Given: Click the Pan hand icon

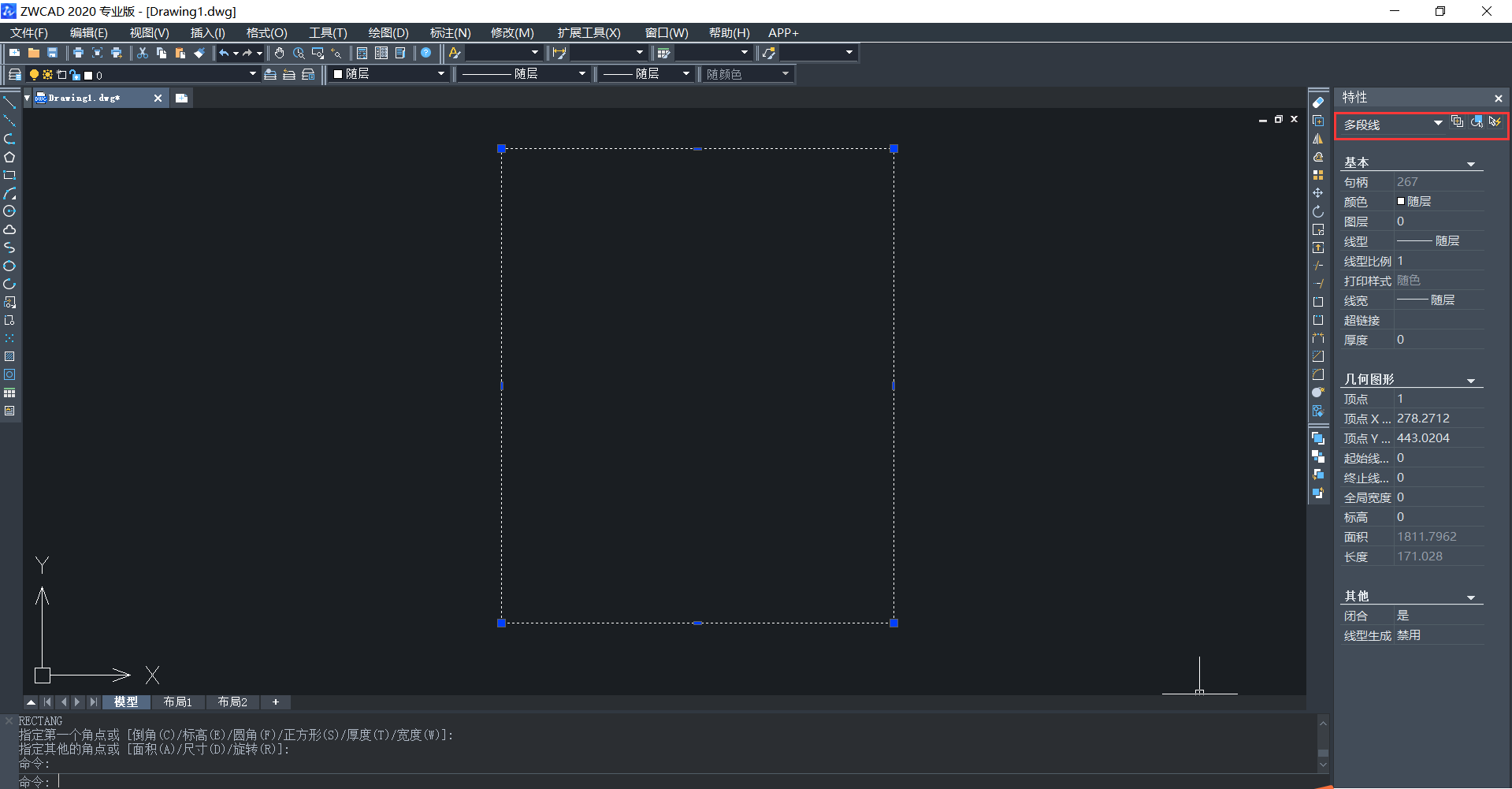Looking at the screenshot, I should click(x=279, y=53).
